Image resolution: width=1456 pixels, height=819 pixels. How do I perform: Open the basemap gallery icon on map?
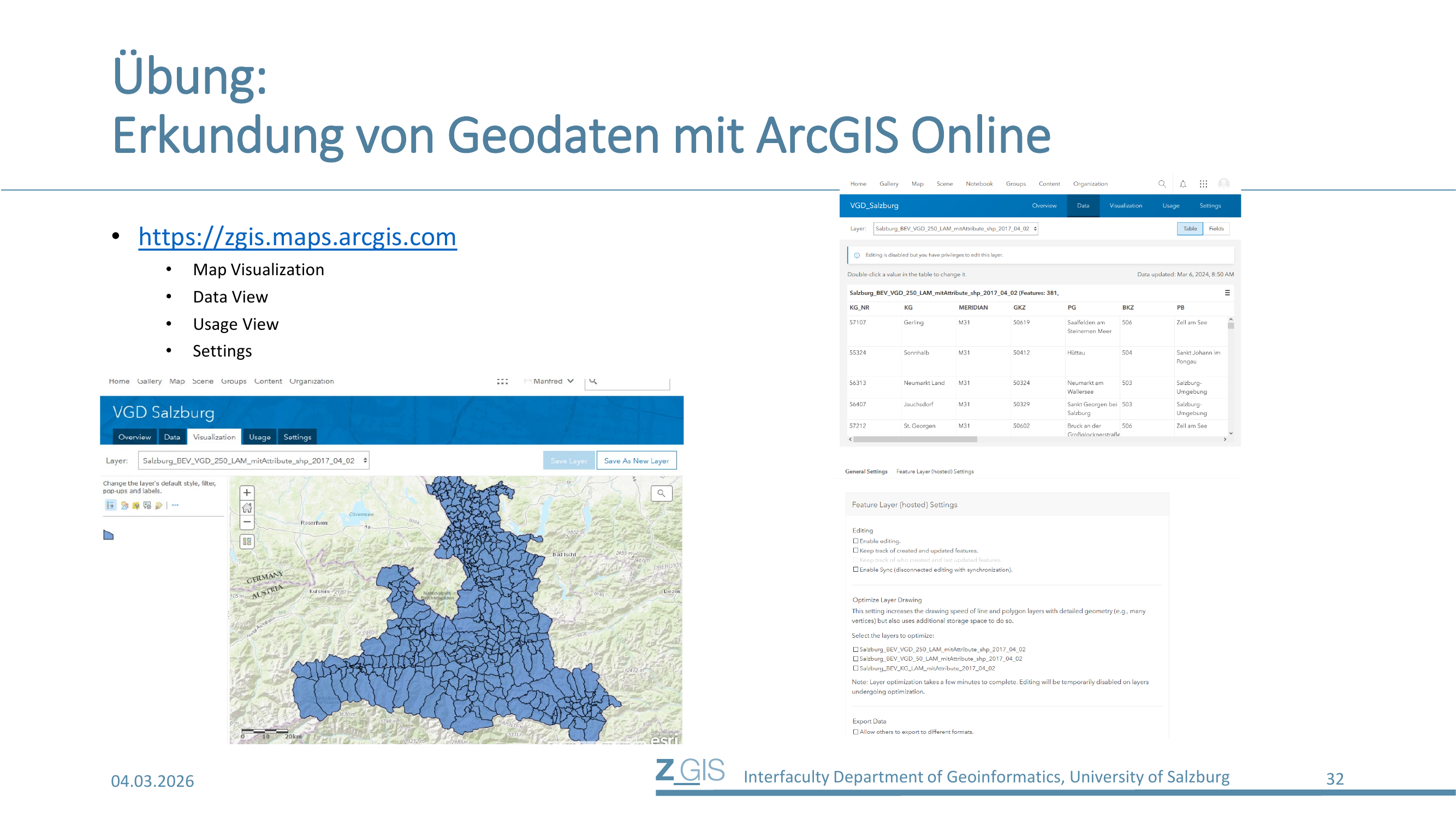(x=247, y=542)
